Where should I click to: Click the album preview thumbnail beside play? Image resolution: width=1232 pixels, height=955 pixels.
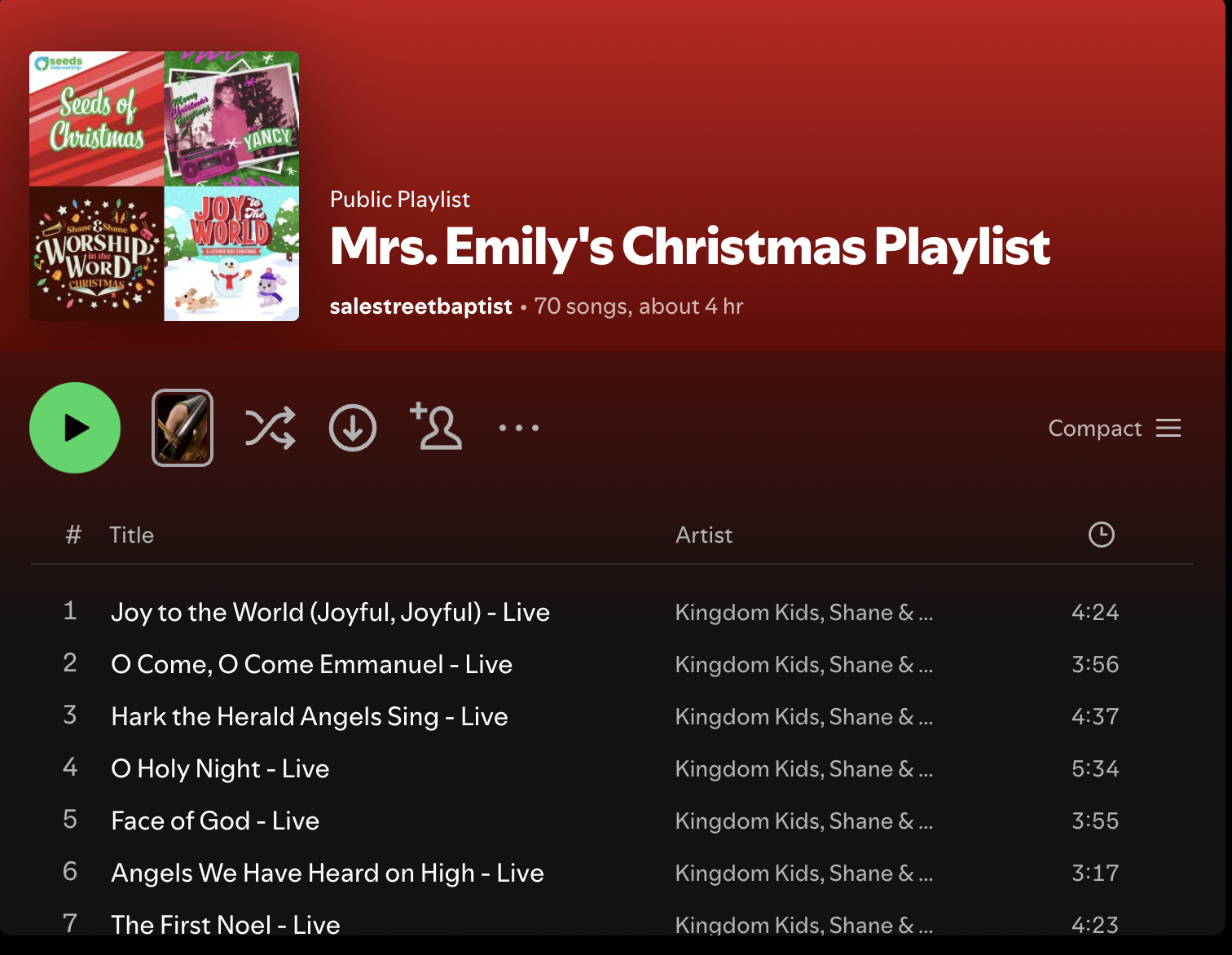pos(183,428)
